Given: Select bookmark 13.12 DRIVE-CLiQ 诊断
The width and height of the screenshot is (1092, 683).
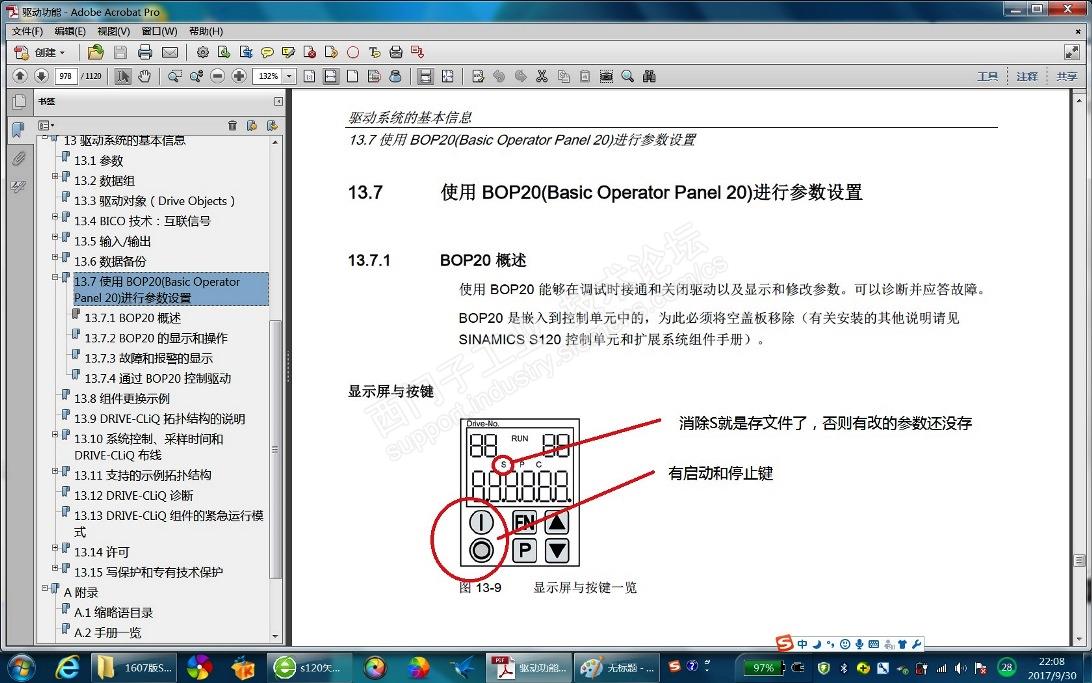Looking at the screenshot, I should coord(133,496).
